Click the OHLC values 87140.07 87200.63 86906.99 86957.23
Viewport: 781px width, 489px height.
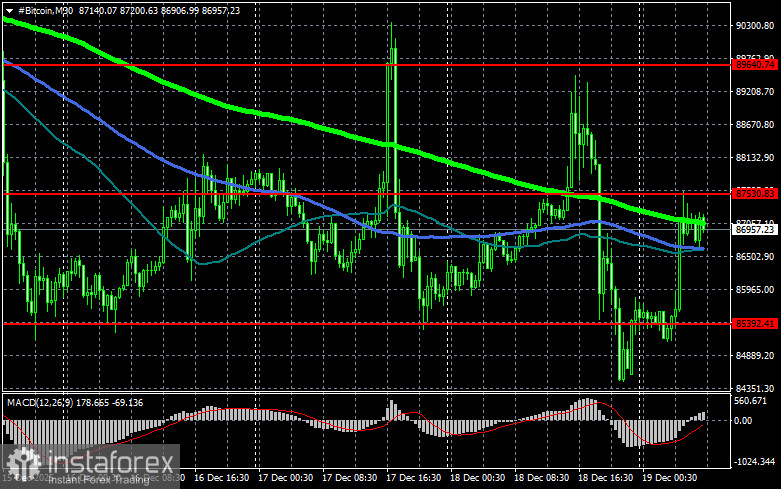pyautogui.click(x=159, y=10)
